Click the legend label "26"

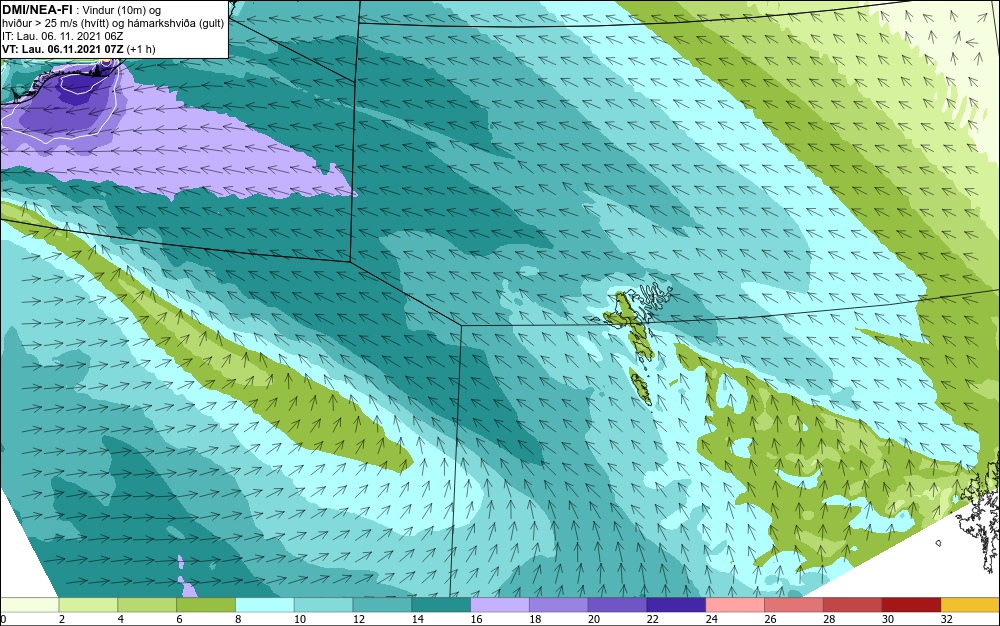pyautogui.click(x=770, y=619)
